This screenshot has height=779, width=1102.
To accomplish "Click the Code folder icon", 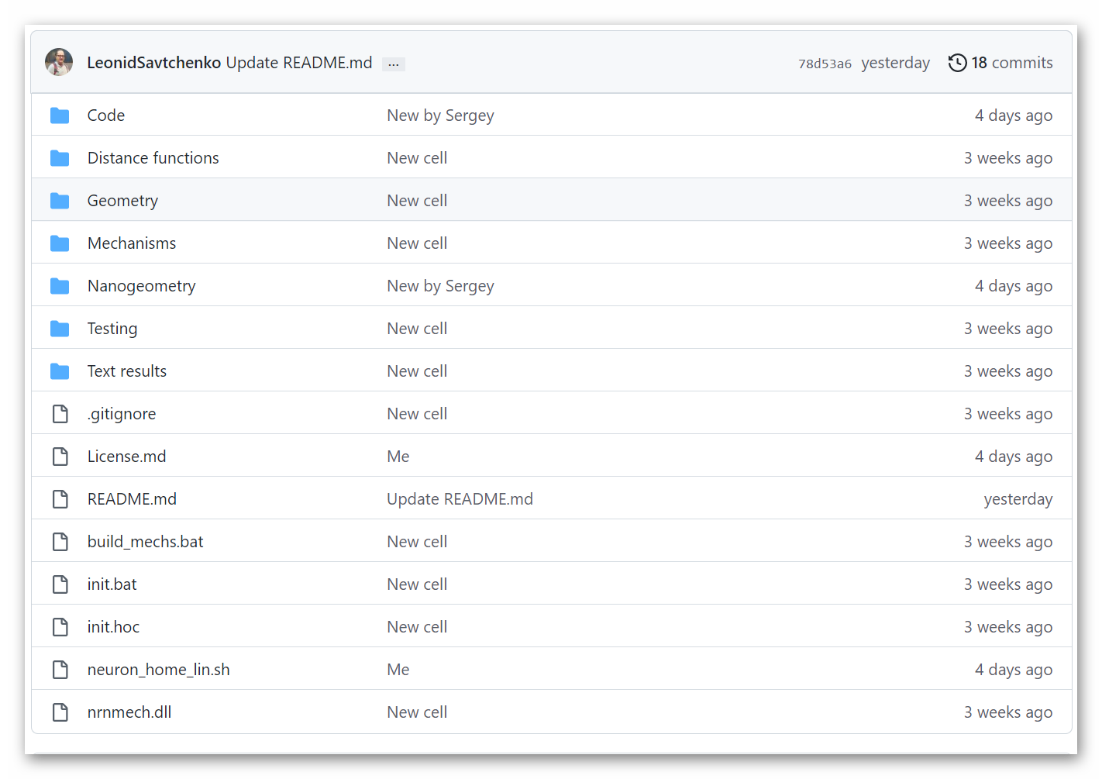I will [x=60, y=115].
